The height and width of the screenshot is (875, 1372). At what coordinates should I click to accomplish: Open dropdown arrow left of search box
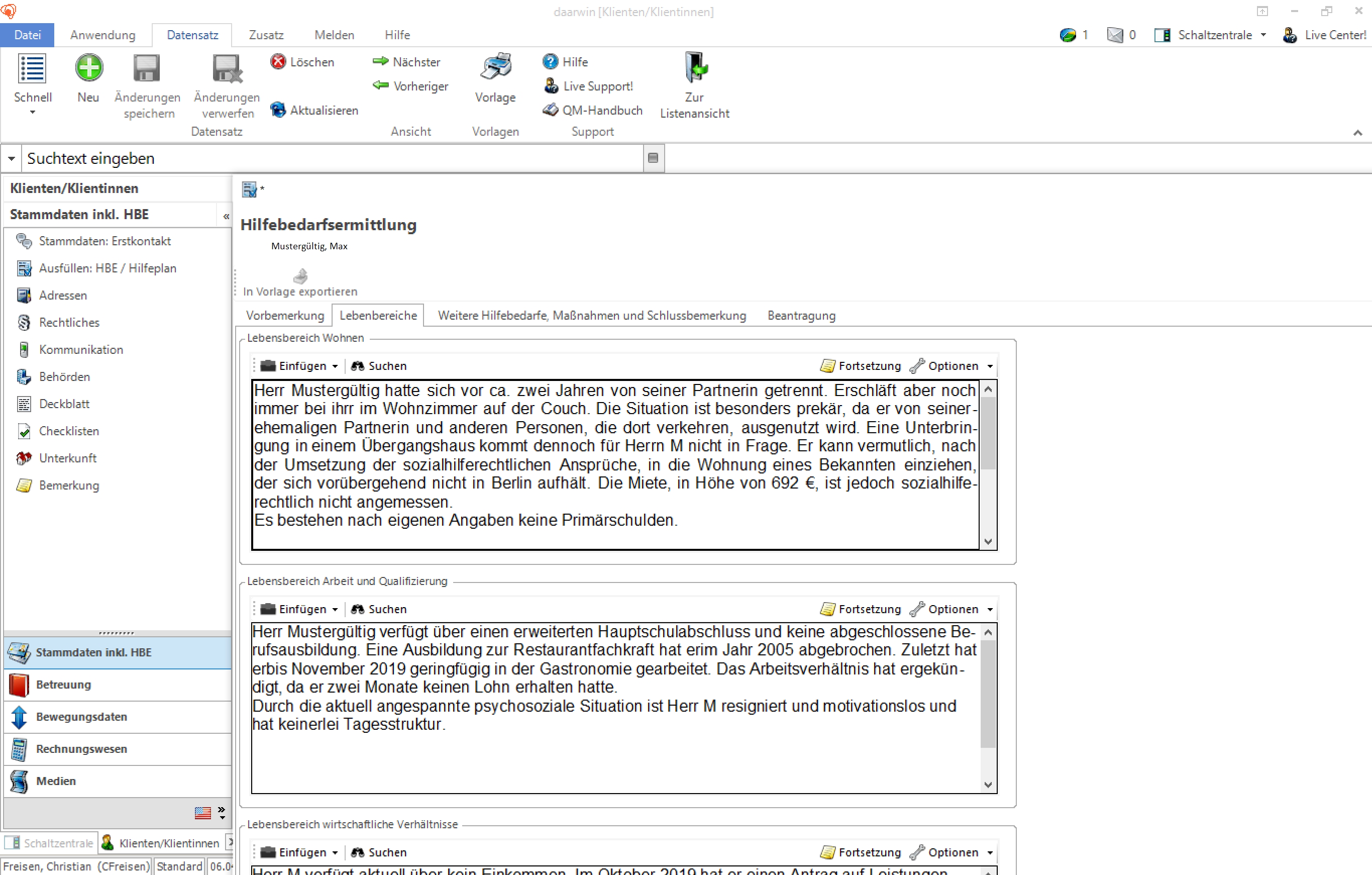click(11, 158)
